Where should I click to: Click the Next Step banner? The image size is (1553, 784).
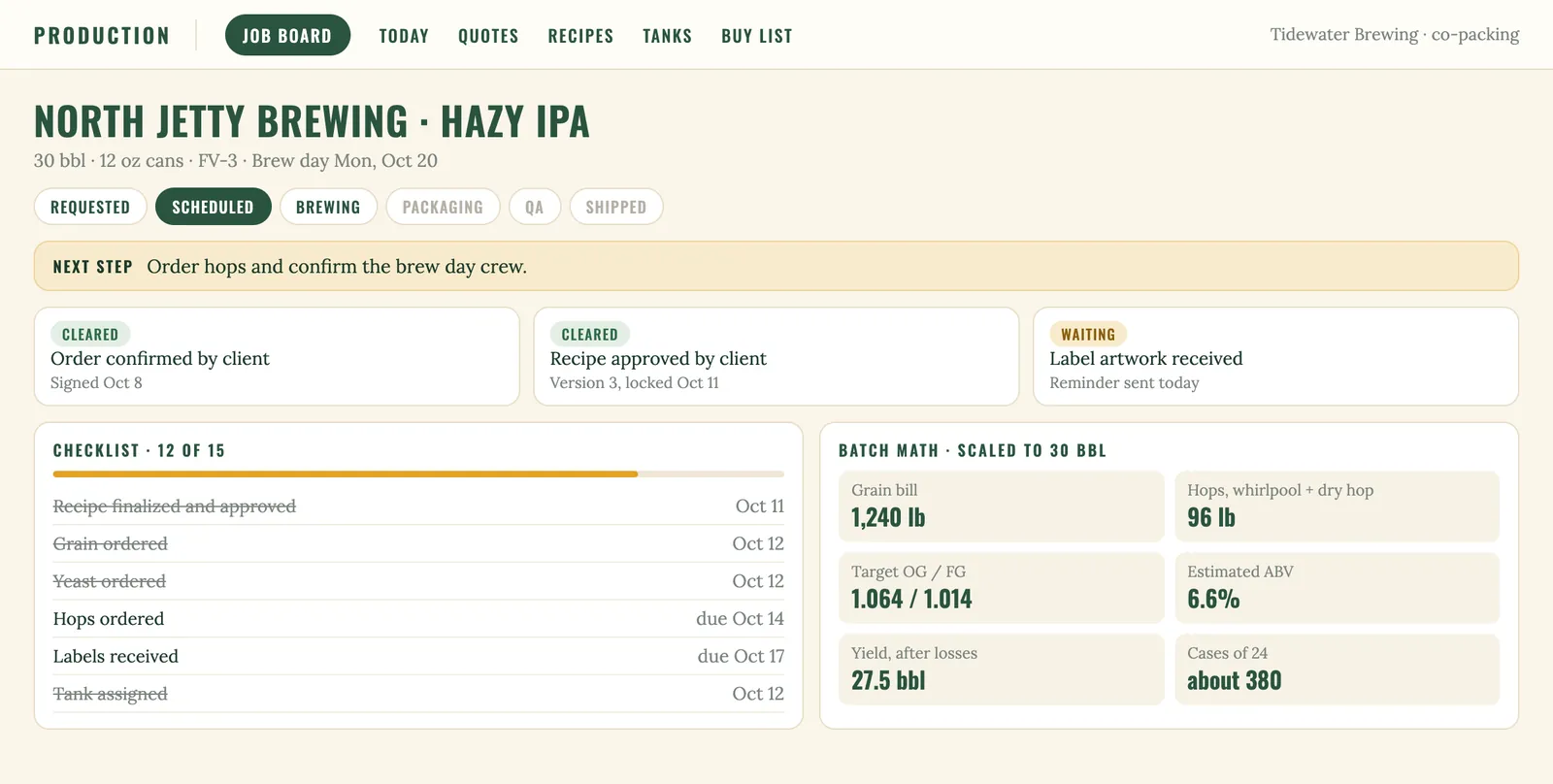coord(776,266)
